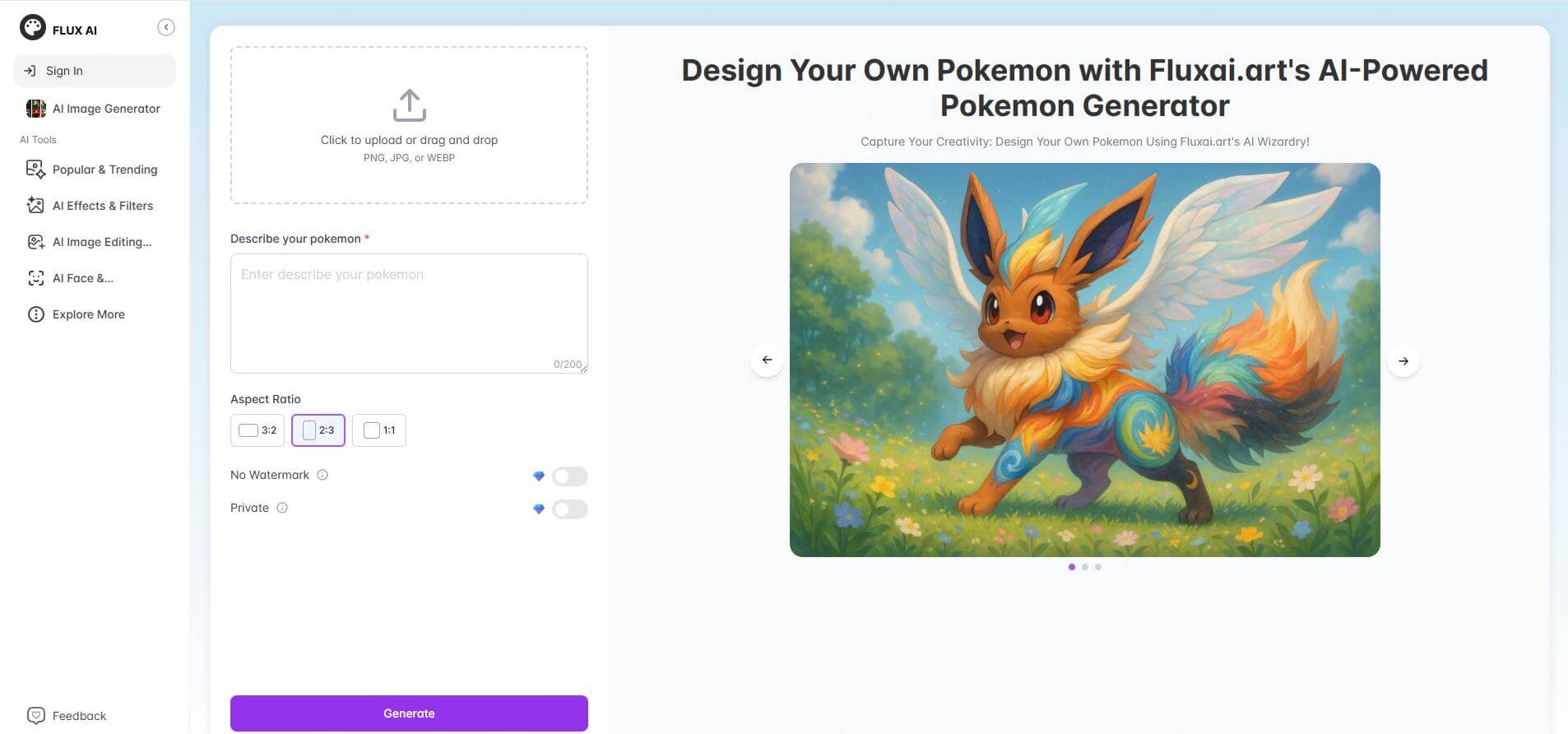This screenshot has height=734, width=1568.
Task: Focus the Describe your pokemon text area
Action: (409, 314)
